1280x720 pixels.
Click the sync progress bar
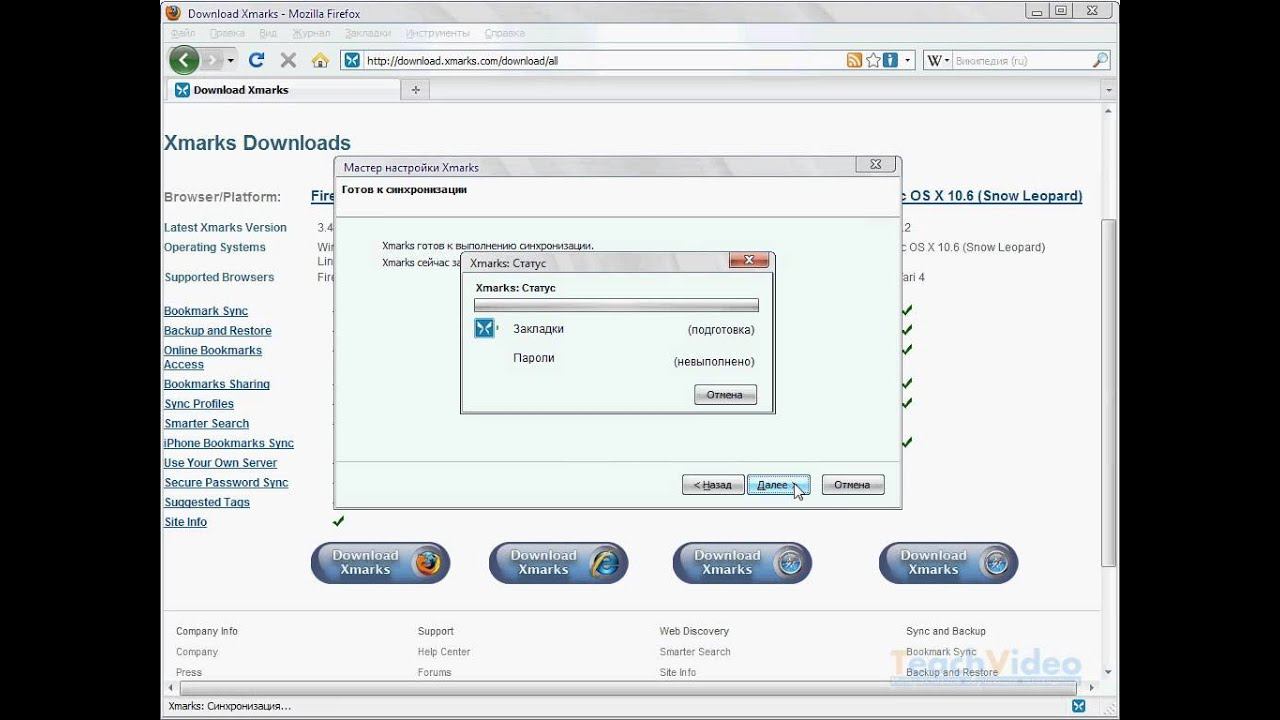tap(616, 305)
